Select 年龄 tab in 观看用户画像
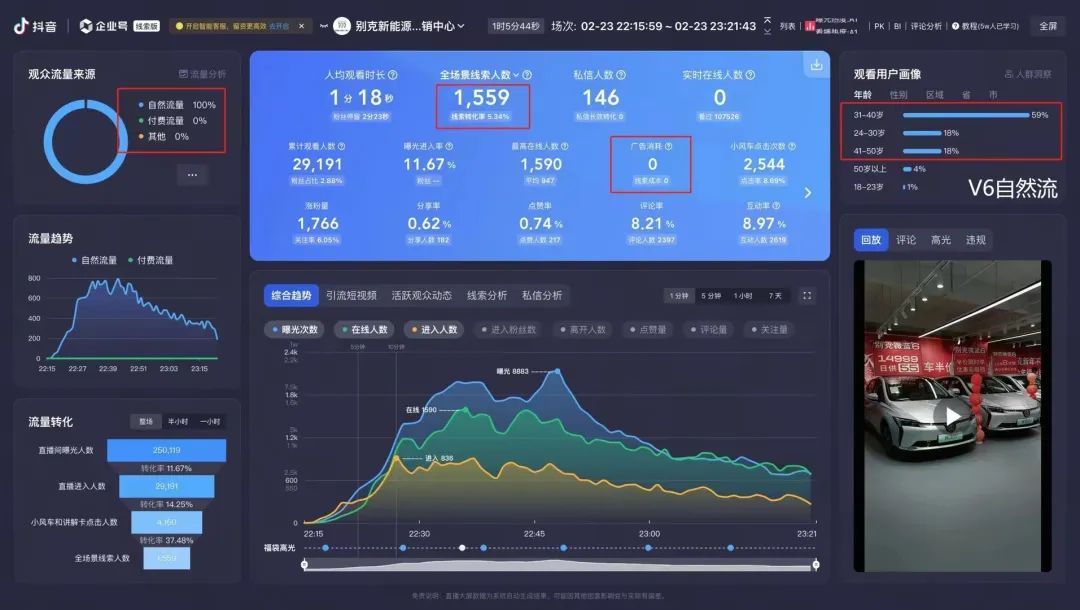This screenshot has width=1080, height=610. point(862,95)
